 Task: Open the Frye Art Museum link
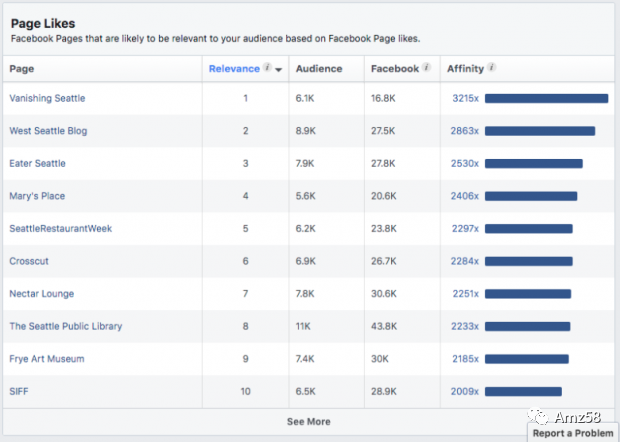pos(47,359)
